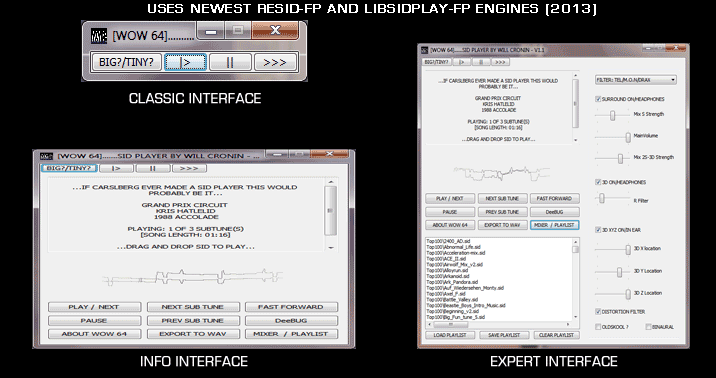The height and width of the screenshot is (378, 716).
Task: Click SAVE PLAYLIST button
Action: (x=504, y=335)
